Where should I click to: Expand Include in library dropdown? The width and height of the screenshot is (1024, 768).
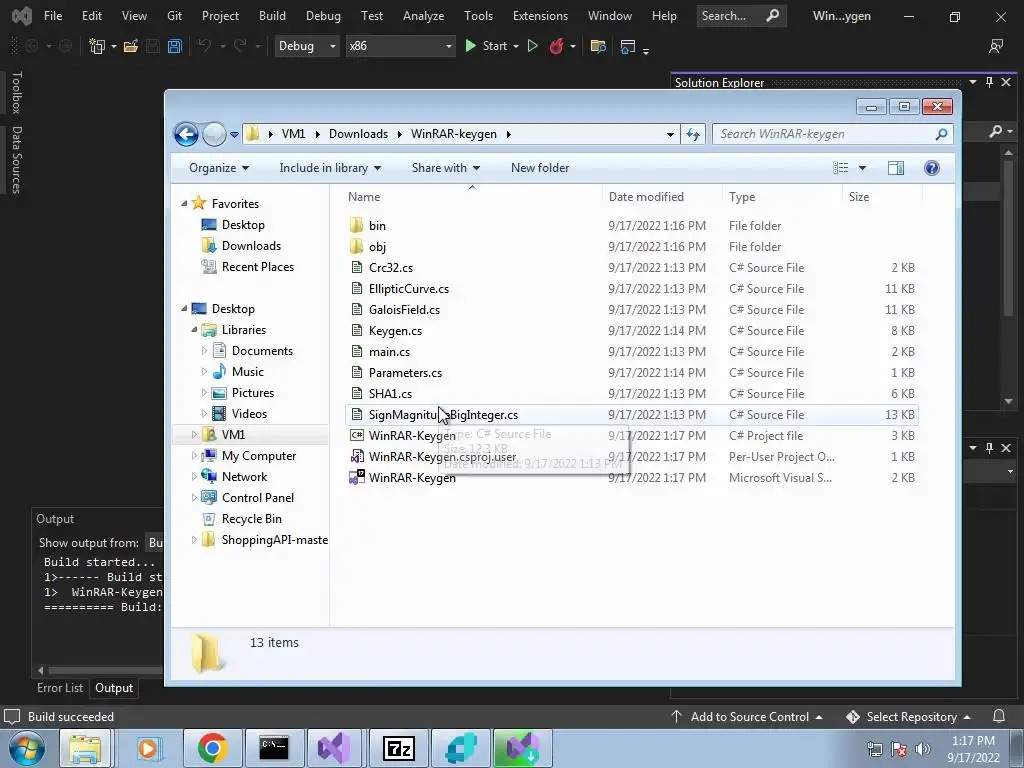[x=330, y=168]
